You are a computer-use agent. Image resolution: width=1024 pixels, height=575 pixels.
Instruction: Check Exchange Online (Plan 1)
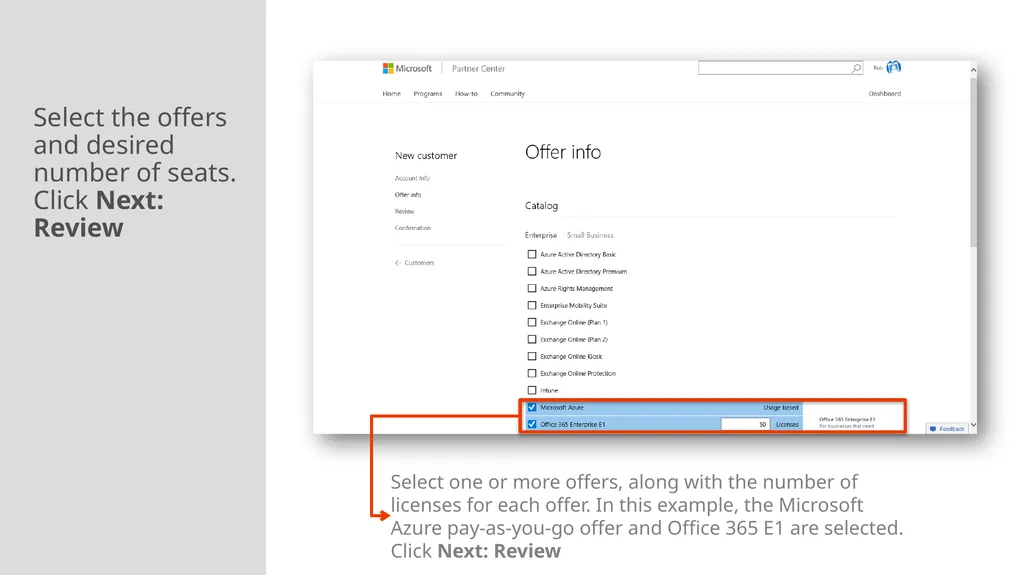(x=532, y=322)
